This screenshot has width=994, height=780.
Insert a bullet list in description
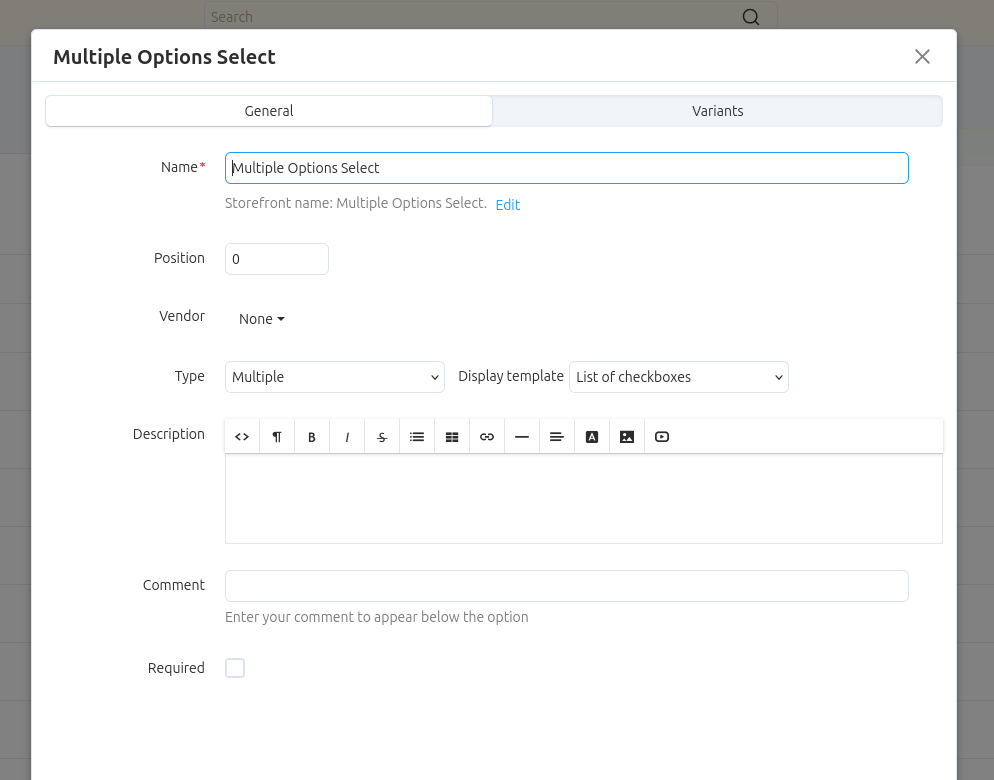(x=417, y=436)
